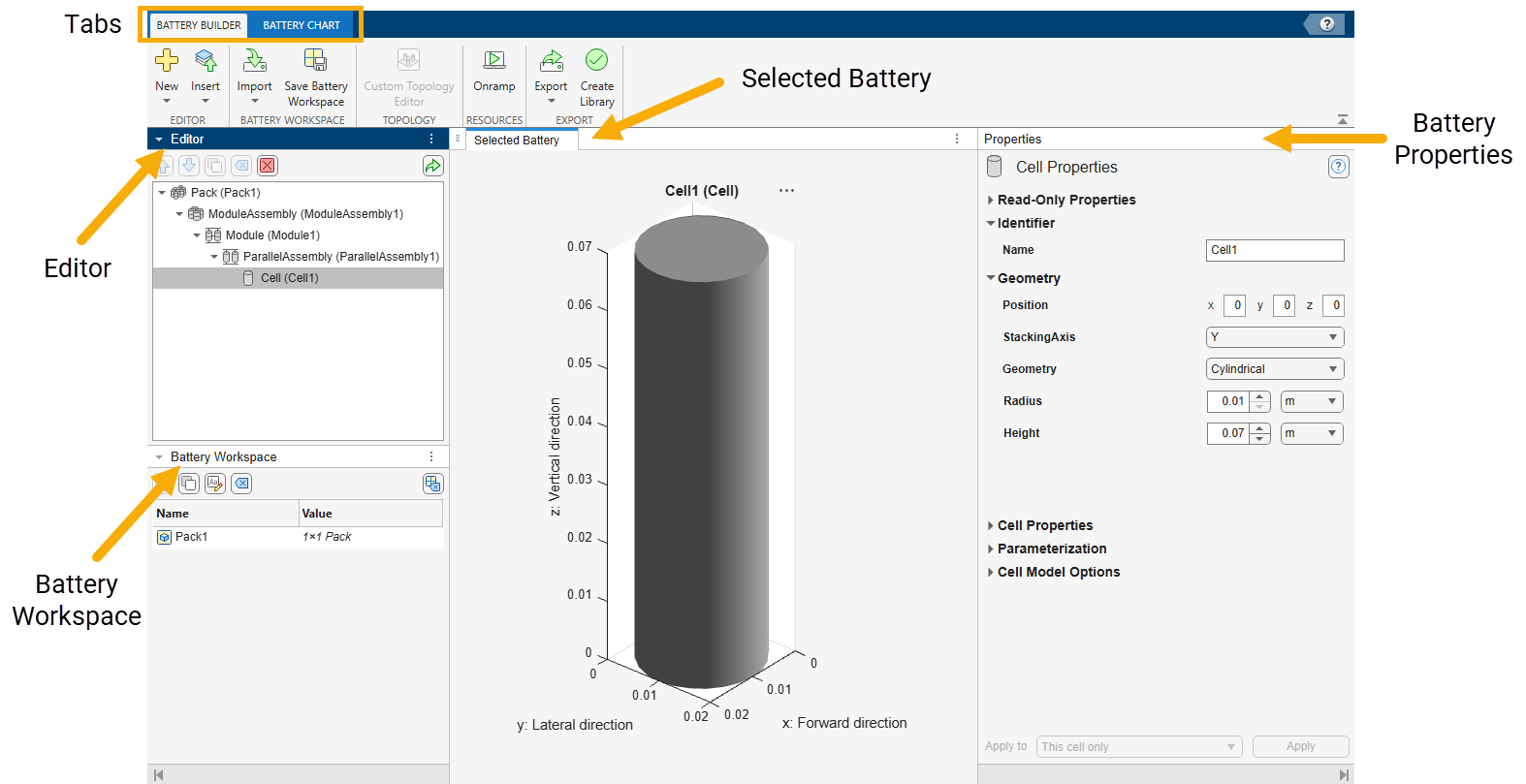The height and width of the screenshot is (784, 1526).
Task: Rename the object with the pencil icon
Action: point(215,484)
